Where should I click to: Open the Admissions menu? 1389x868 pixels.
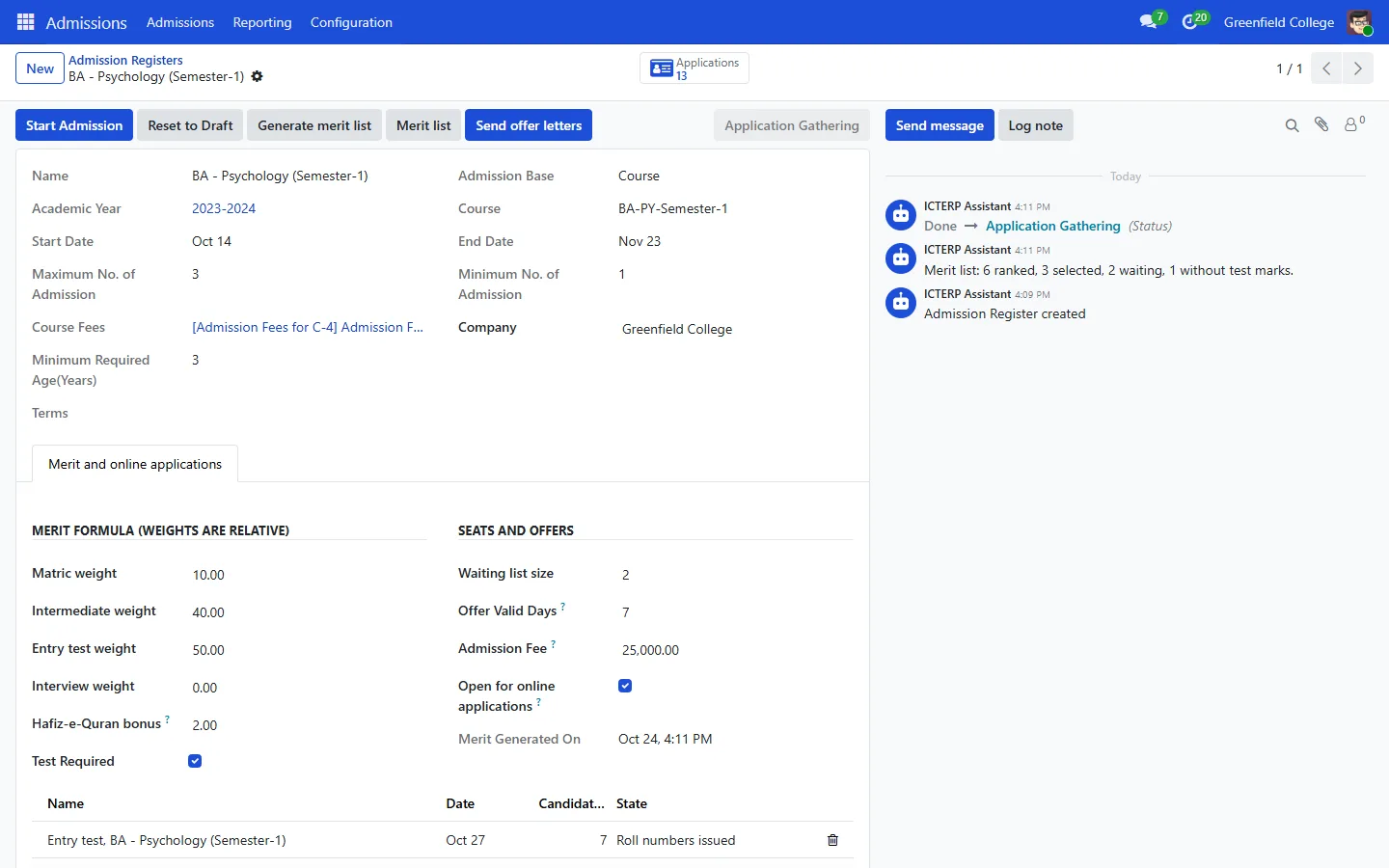click(x=180, y=22)
